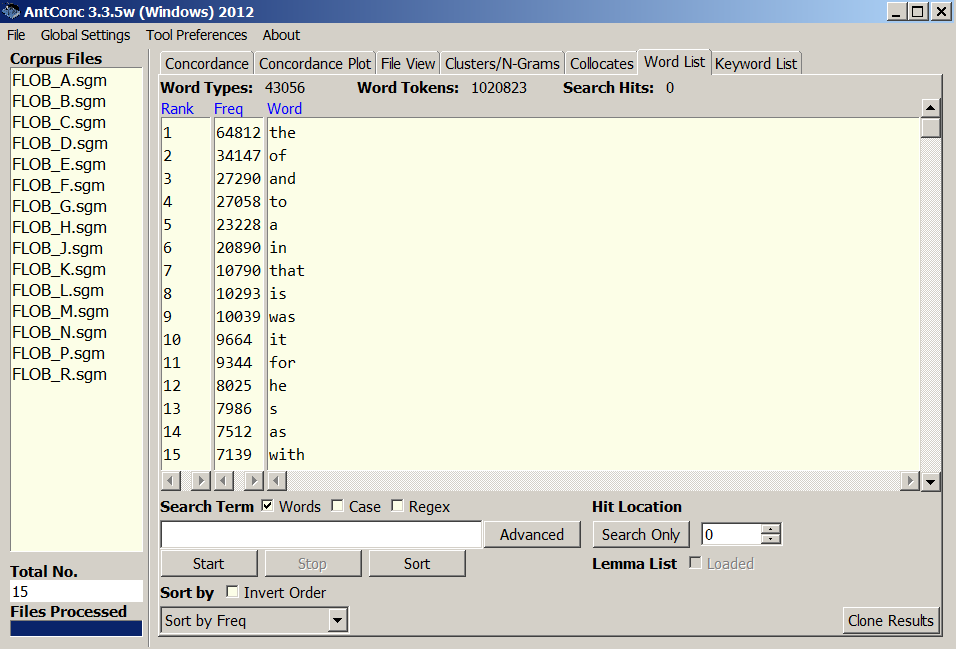Viewport: 956px width, 649px height.
Task: Click the vertical scrollbar up arrow
Action: (930, 108)
